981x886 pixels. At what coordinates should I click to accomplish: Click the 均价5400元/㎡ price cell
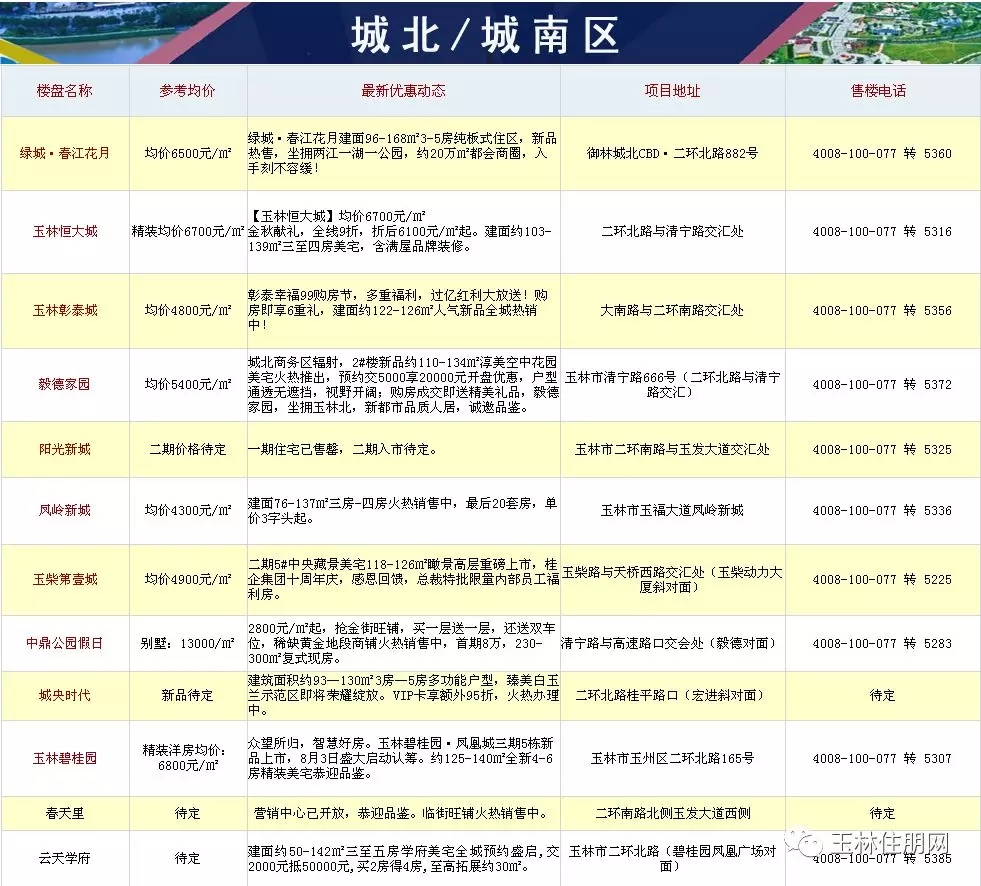188,384
